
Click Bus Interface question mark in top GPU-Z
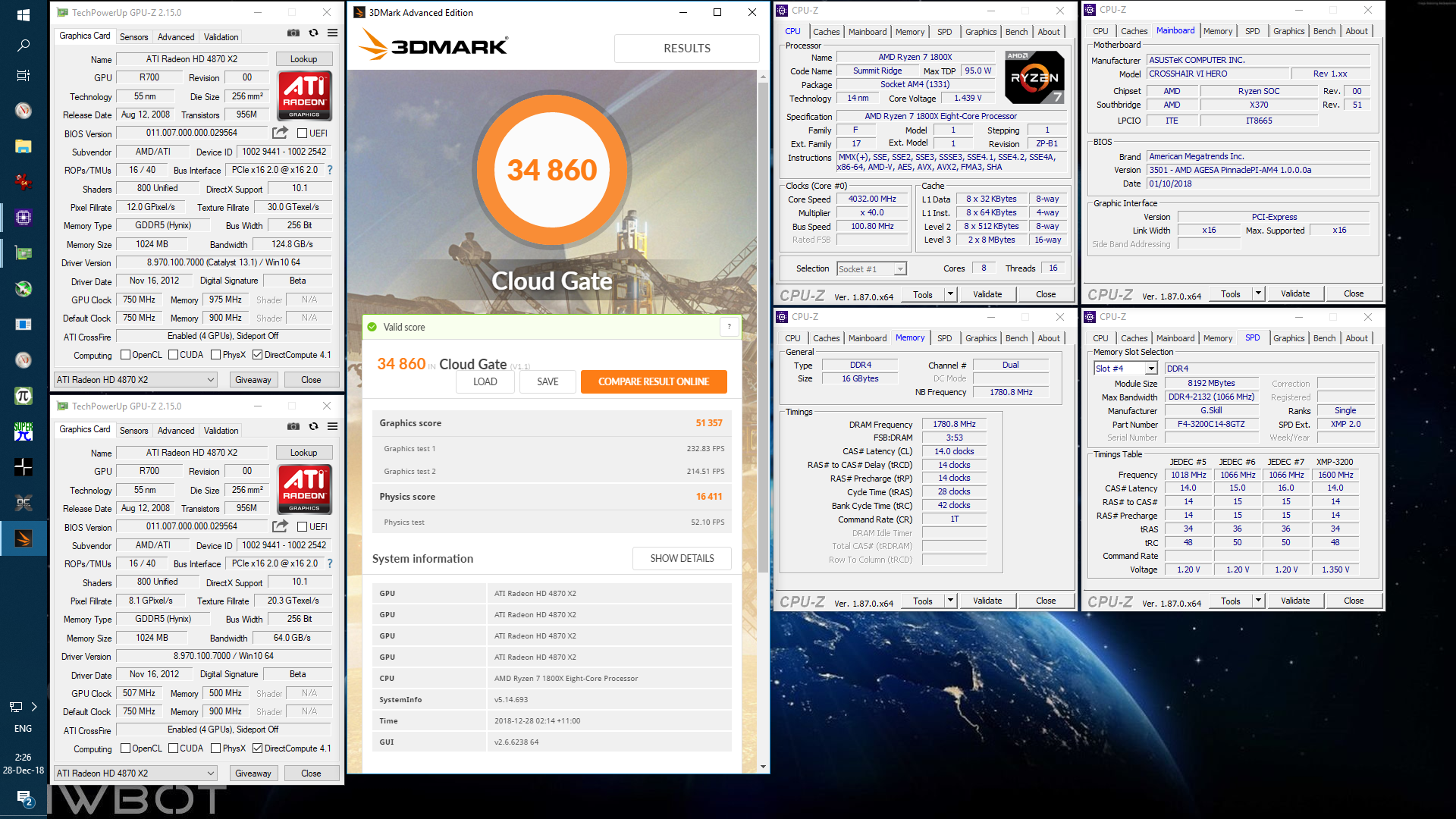coord(330,170)
